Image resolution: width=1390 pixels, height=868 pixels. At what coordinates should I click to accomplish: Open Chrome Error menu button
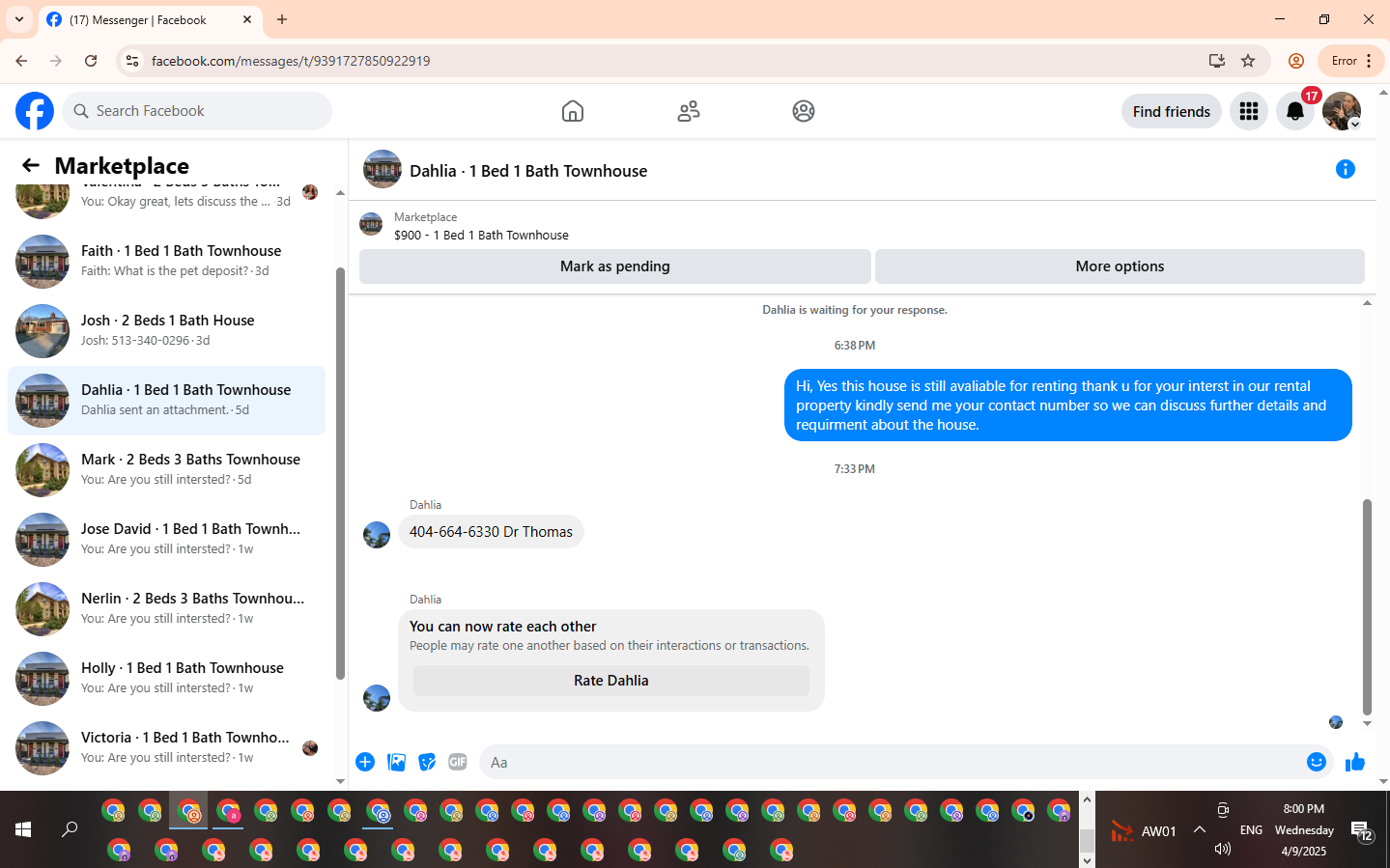(1351, 61)
